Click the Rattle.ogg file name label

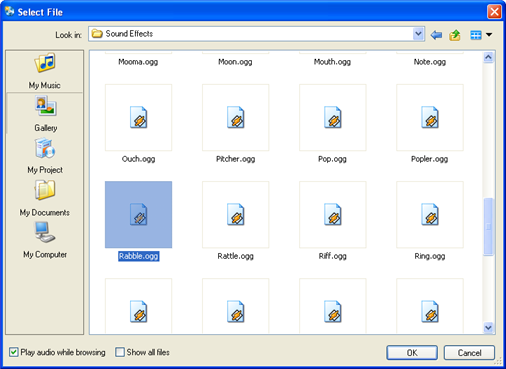point(235,256)
